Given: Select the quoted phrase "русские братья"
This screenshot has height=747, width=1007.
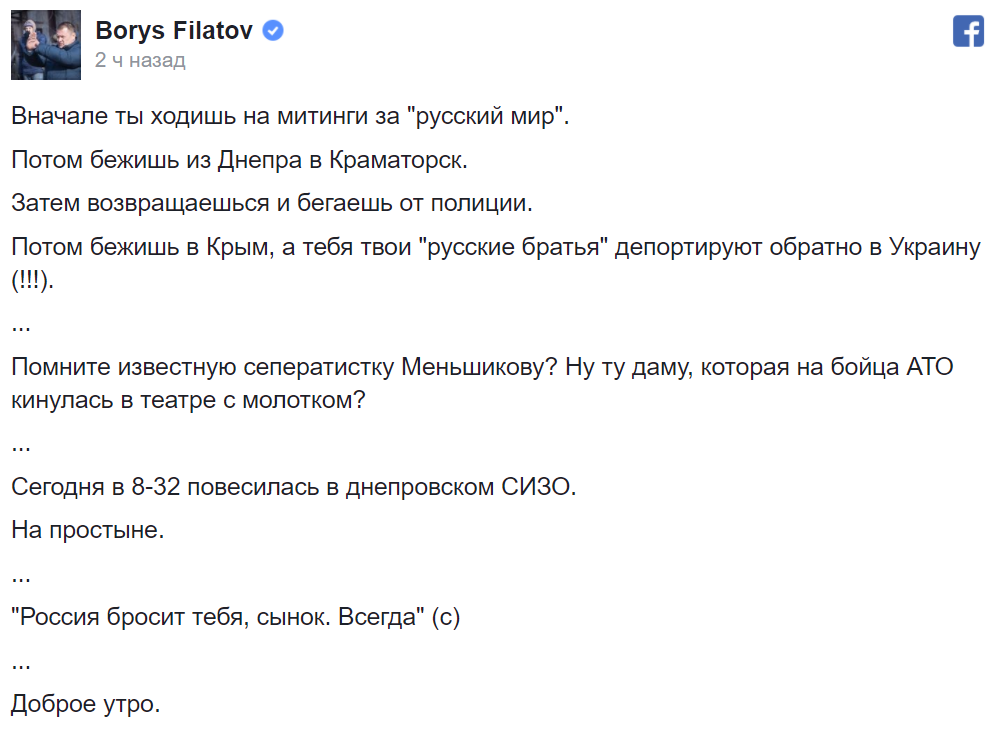Looking at the screenshot, I should [518, 247].
